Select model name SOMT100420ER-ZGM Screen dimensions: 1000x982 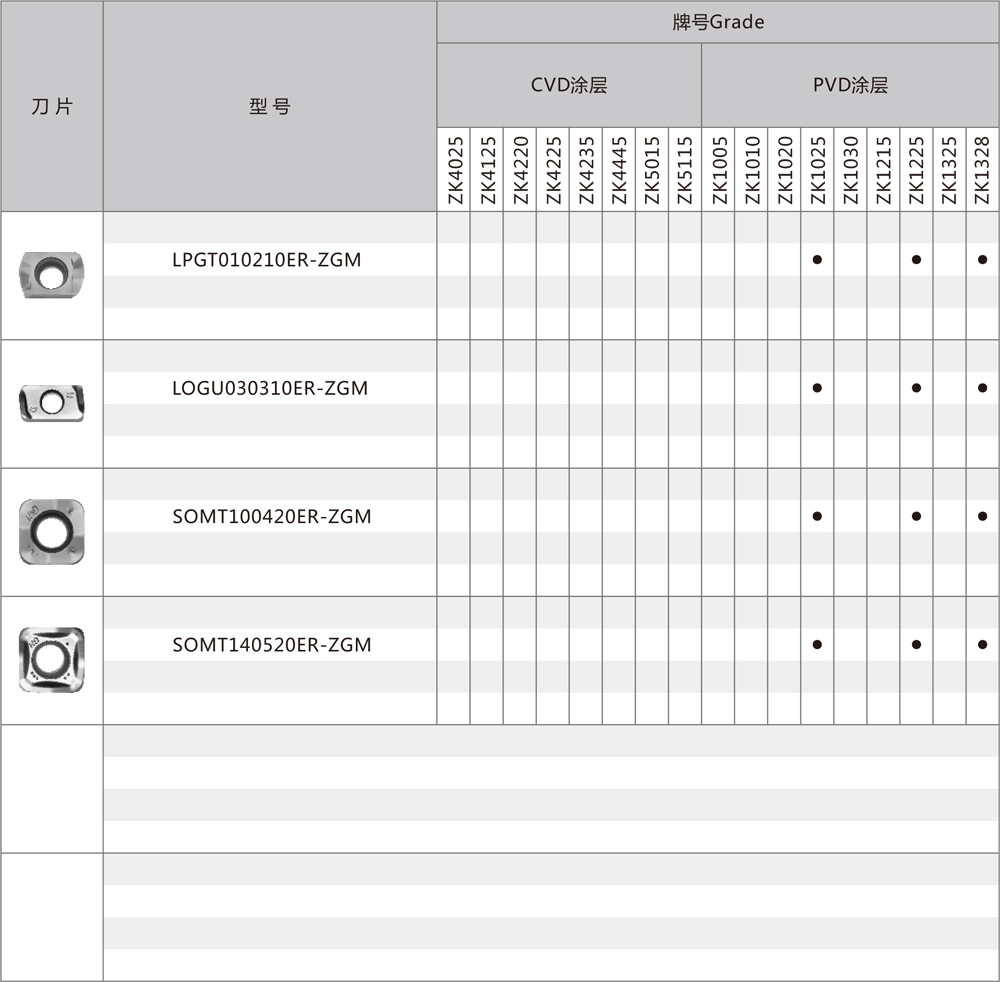tap(271, 517)
